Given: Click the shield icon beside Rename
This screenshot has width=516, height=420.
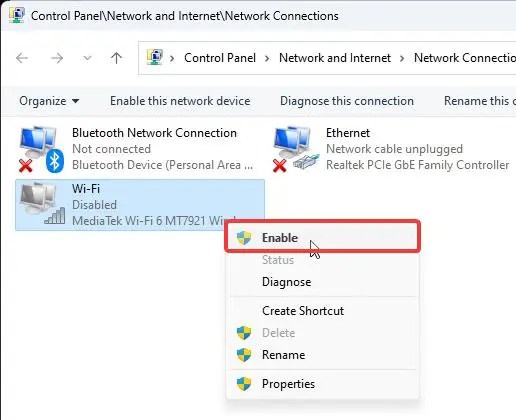Looking at the screenshot, I should (x=244, y=355).
